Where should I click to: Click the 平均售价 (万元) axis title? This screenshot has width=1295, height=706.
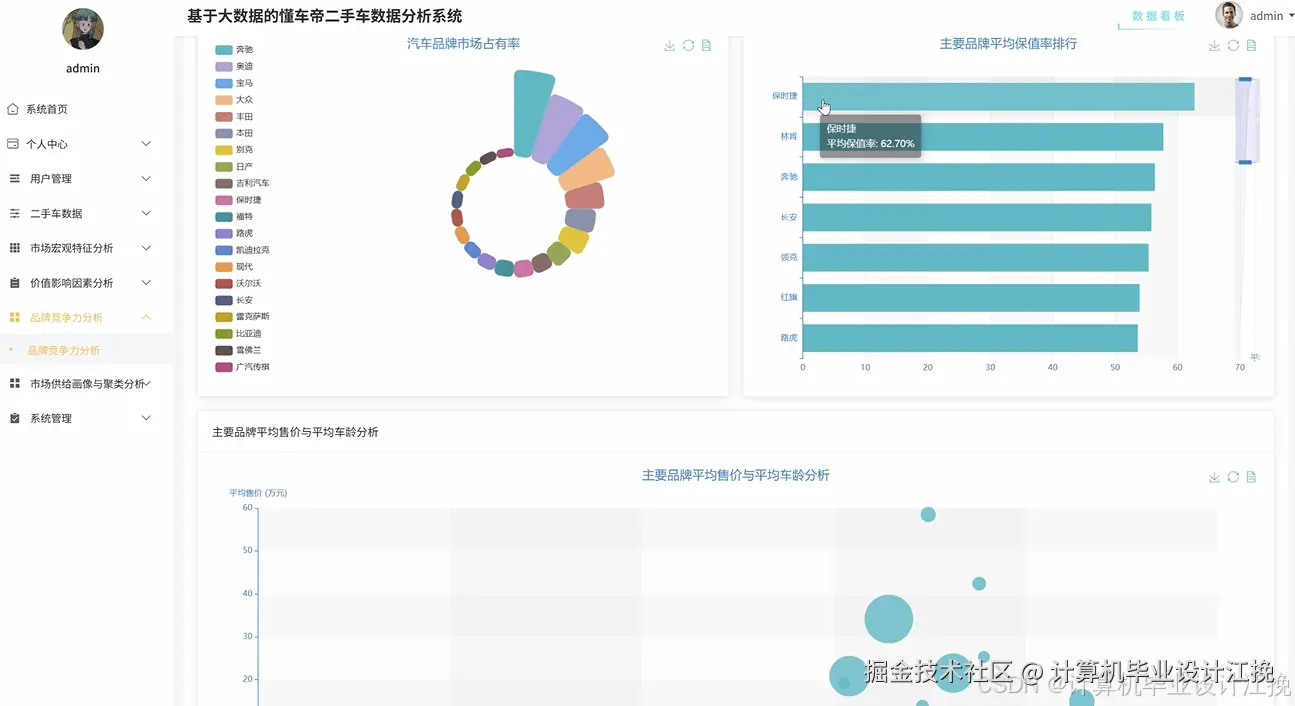point(258,493)
